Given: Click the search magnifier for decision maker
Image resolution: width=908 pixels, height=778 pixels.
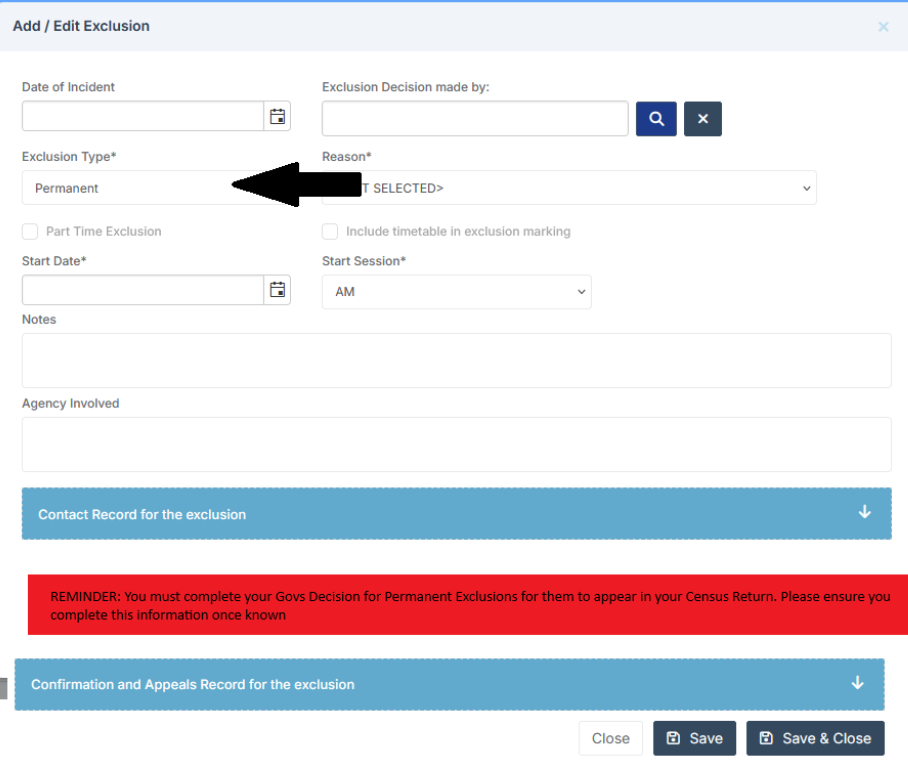Looking at the screenshot, I should pos(656,119).
